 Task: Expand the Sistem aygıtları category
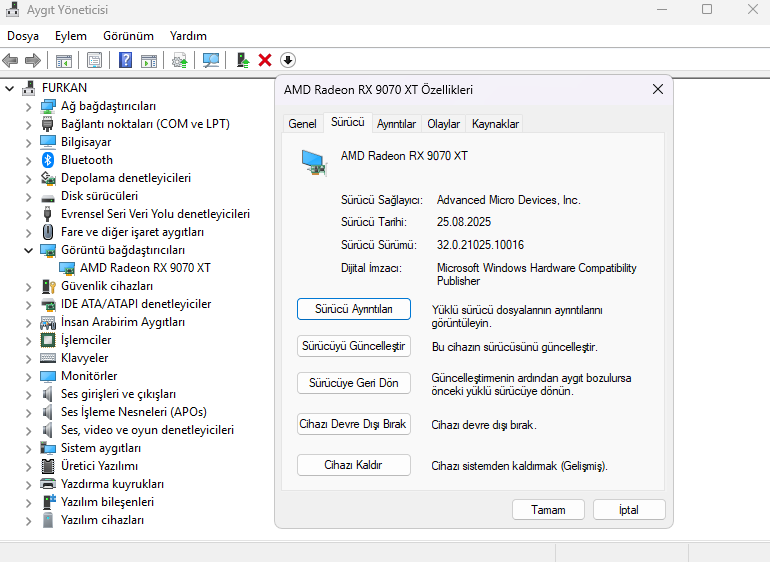click(28, 449)
